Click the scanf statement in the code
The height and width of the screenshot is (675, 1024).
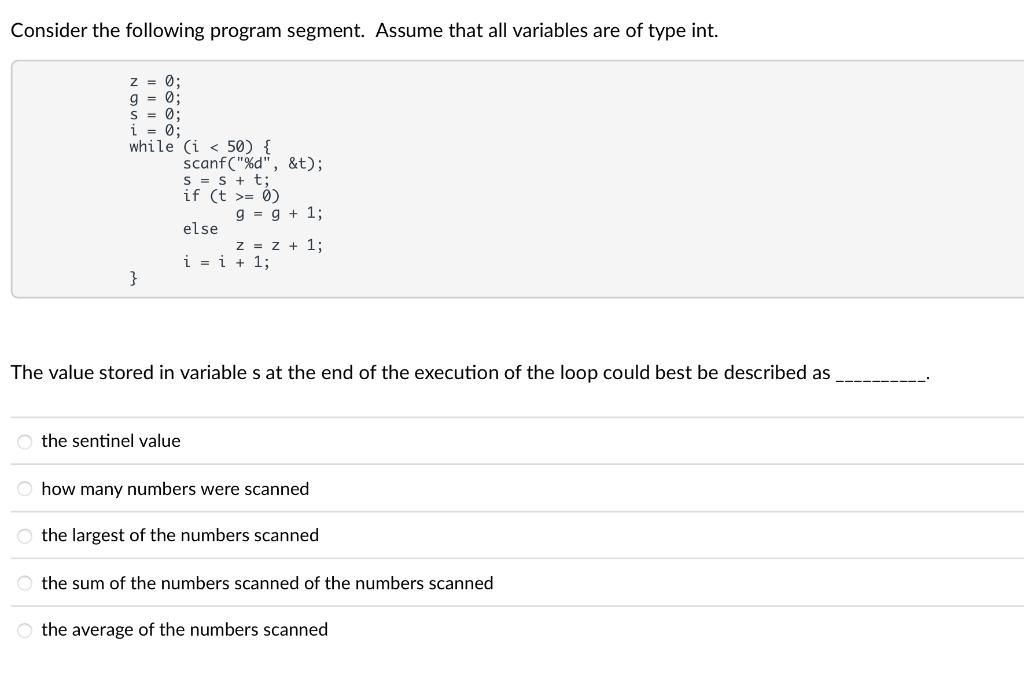pyautogui.click(x=253, y=162)
